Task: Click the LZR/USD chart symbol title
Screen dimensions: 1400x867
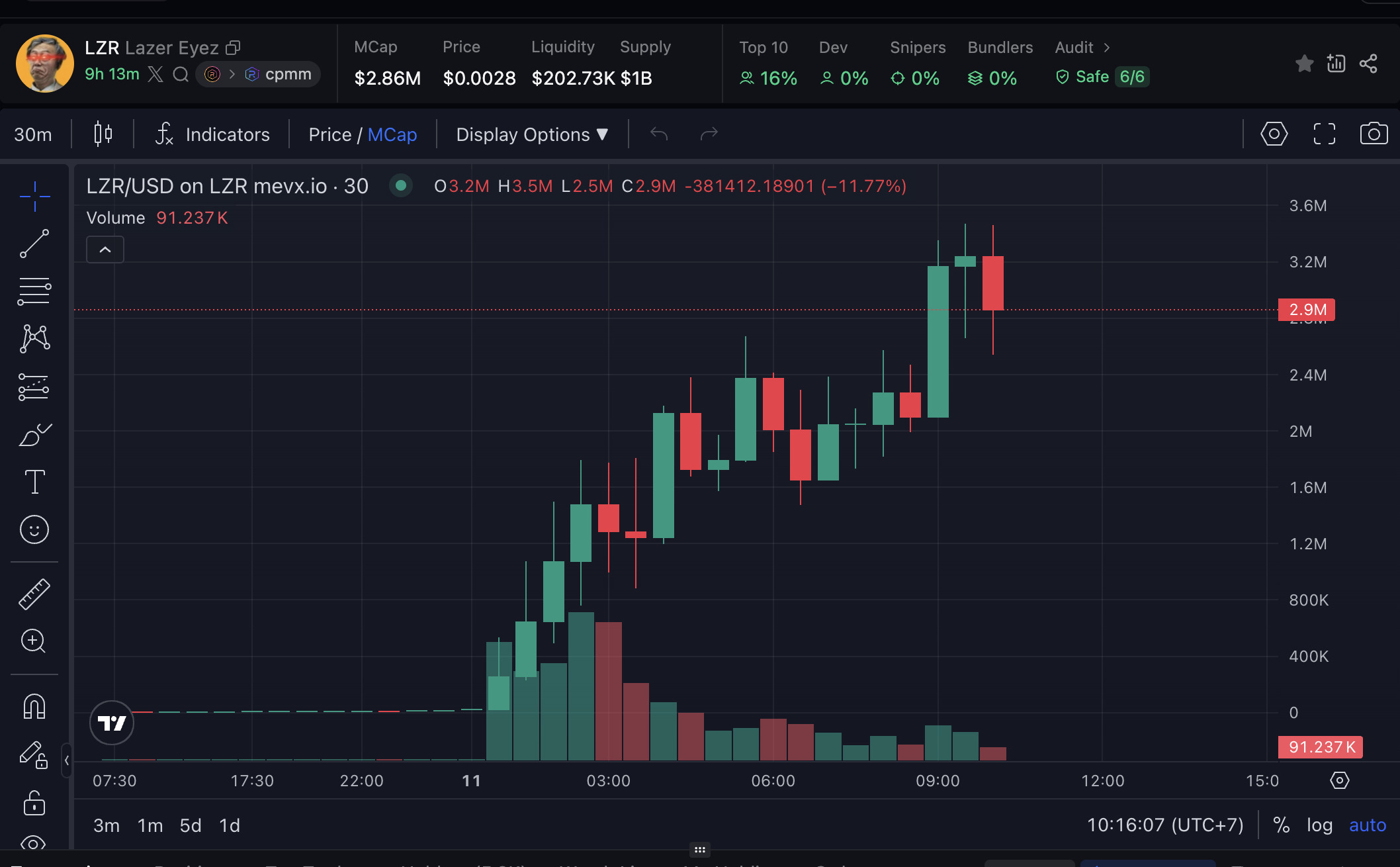Action: [227, 186]
